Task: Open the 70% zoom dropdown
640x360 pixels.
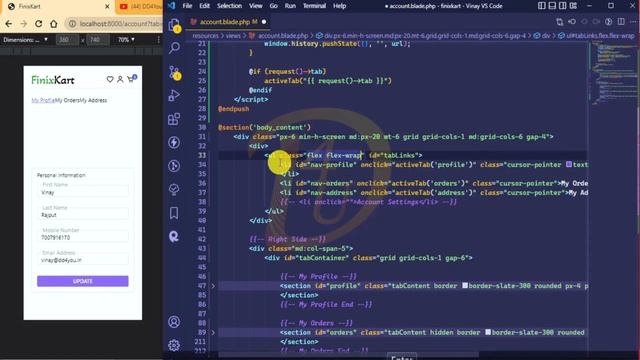Action: [x=126, y=40]
